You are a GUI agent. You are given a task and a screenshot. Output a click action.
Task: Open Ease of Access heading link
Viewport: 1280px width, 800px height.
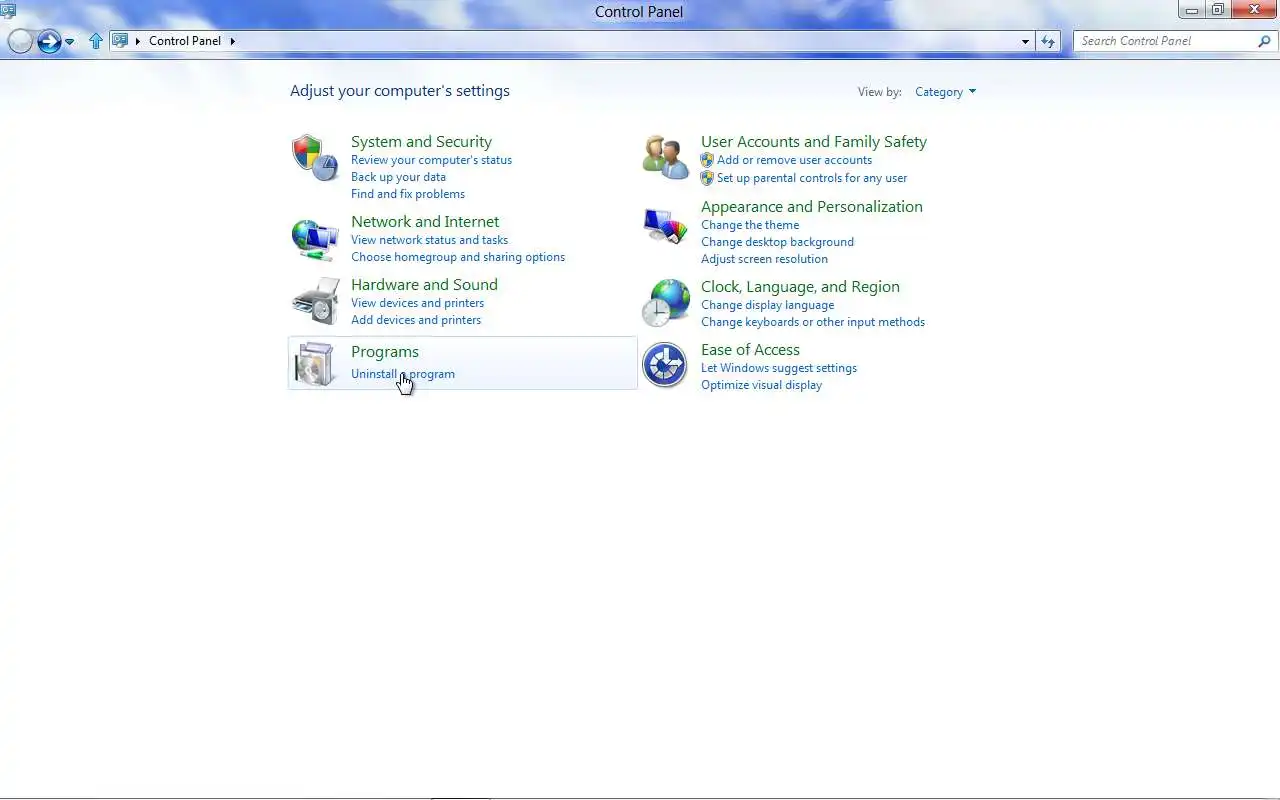(x=750, y=350)
